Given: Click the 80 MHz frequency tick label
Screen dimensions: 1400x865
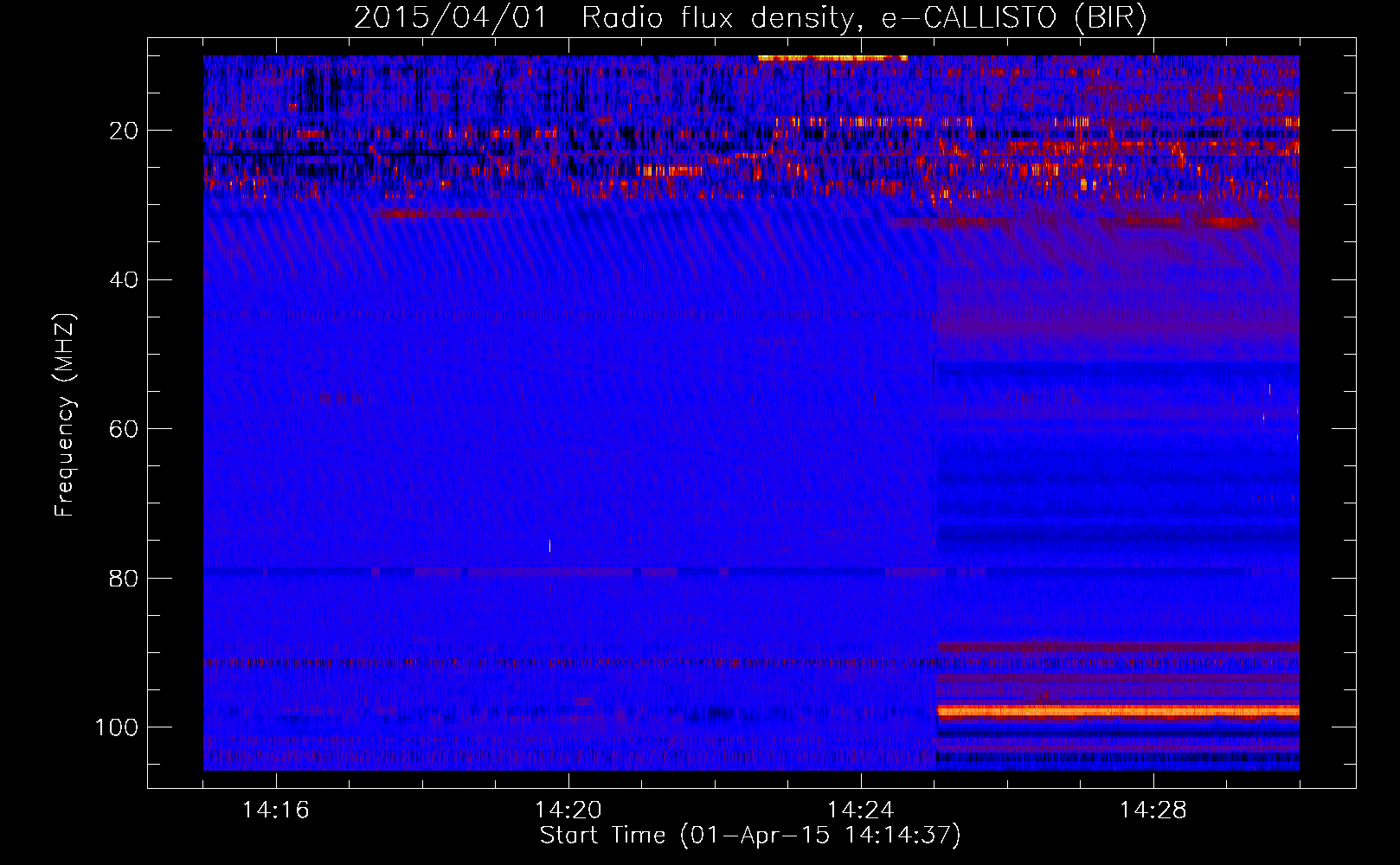Looking at the screenshot, I should click(x=124, y=578).
